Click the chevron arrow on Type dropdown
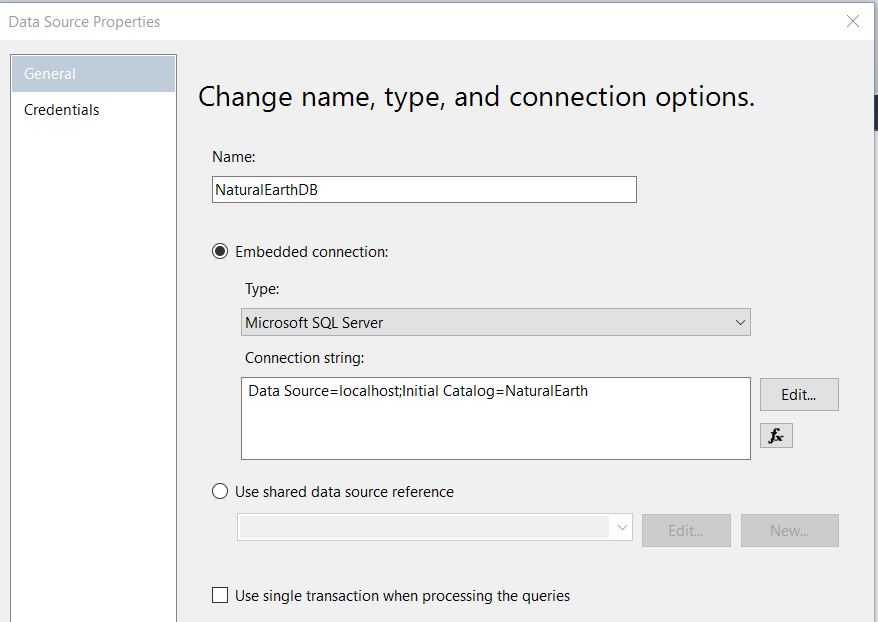 click(x=740, y=322)
